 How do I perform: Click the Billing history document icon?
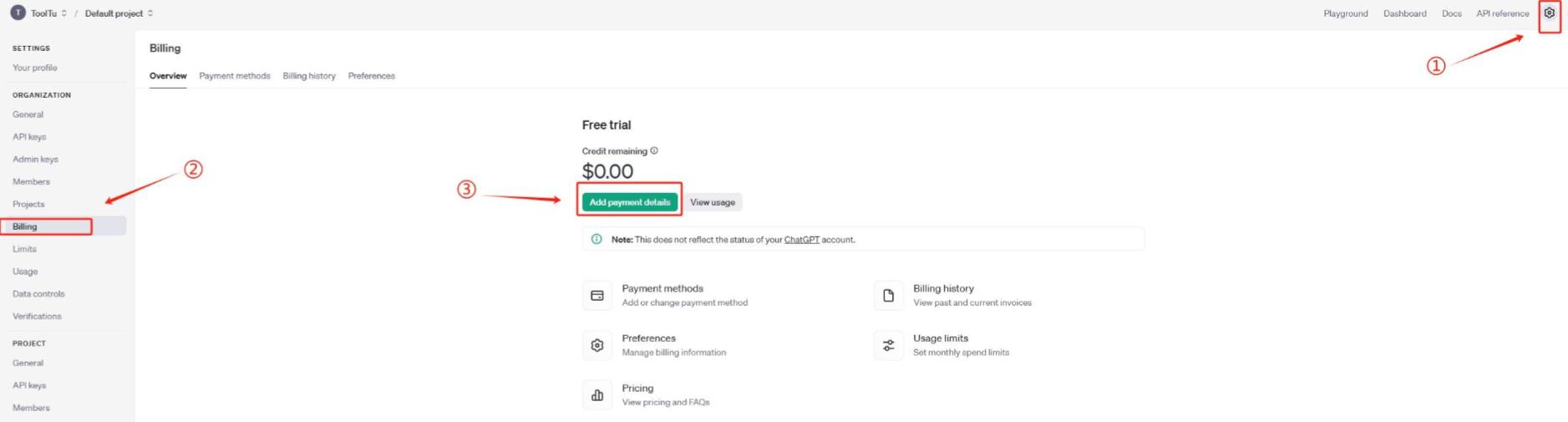click(888, 296)
